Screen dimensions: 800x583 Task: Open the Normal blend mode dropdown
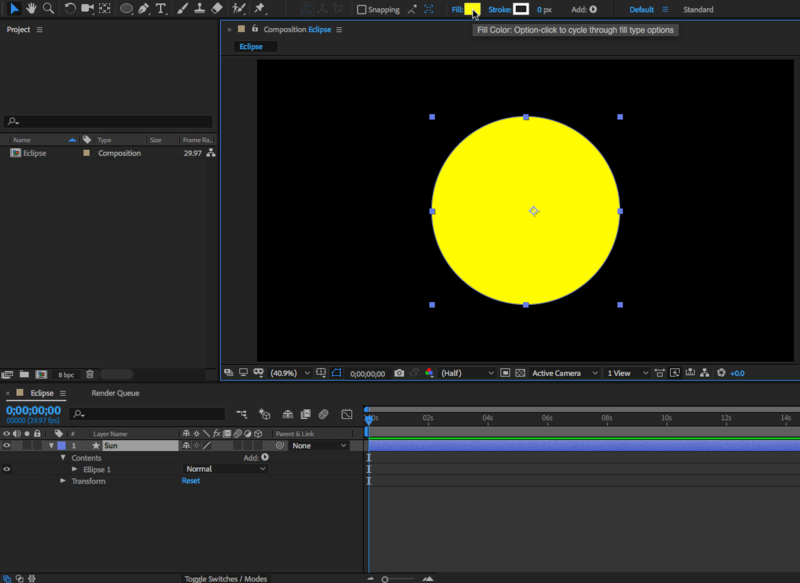[226, 469]
